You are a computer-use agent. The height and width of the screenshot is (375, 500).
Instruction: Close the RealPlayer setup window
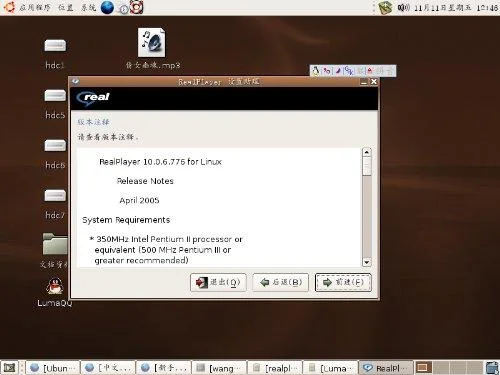pos(374,82)
